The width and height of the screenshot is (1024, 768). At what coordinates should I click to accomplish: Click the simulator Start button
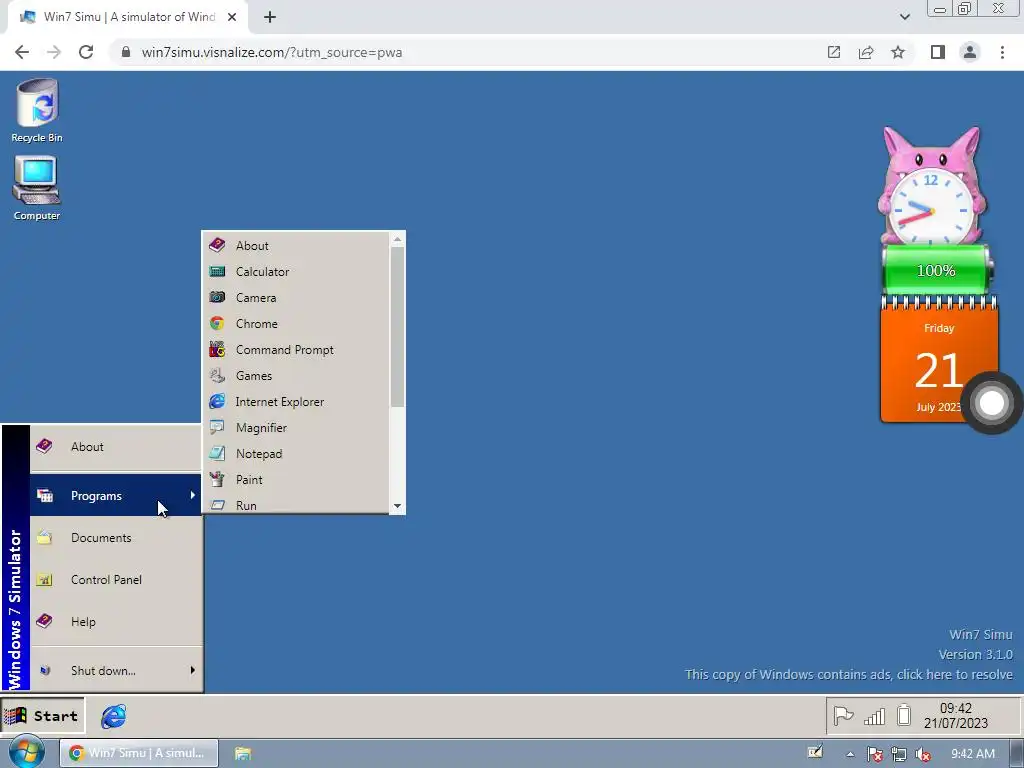pyautogui.click(x=42, y=716)
